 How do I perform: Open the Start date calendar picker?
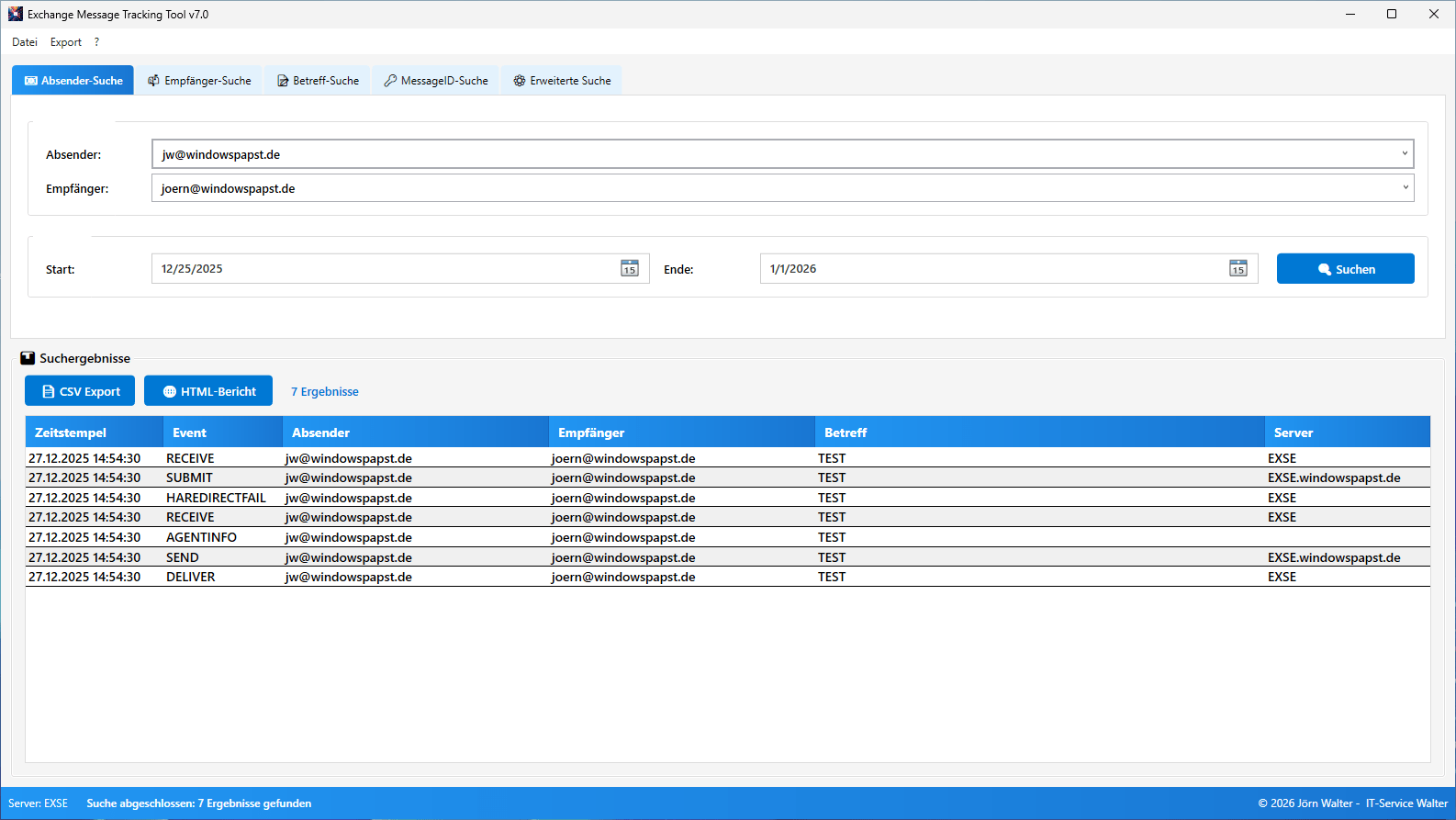click(629, 268)
